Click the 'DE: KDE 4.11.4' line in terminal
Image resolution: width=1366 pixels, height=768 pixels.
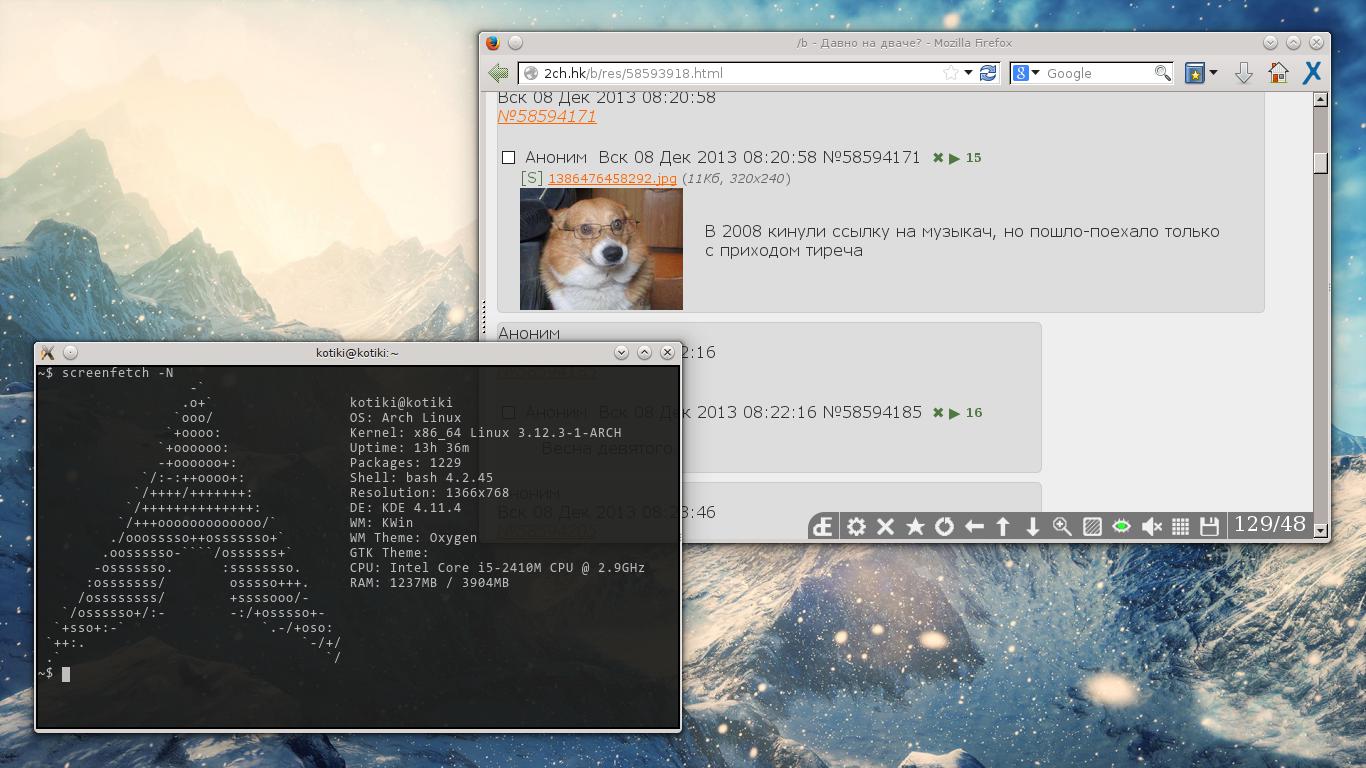[x=405, y=508]
